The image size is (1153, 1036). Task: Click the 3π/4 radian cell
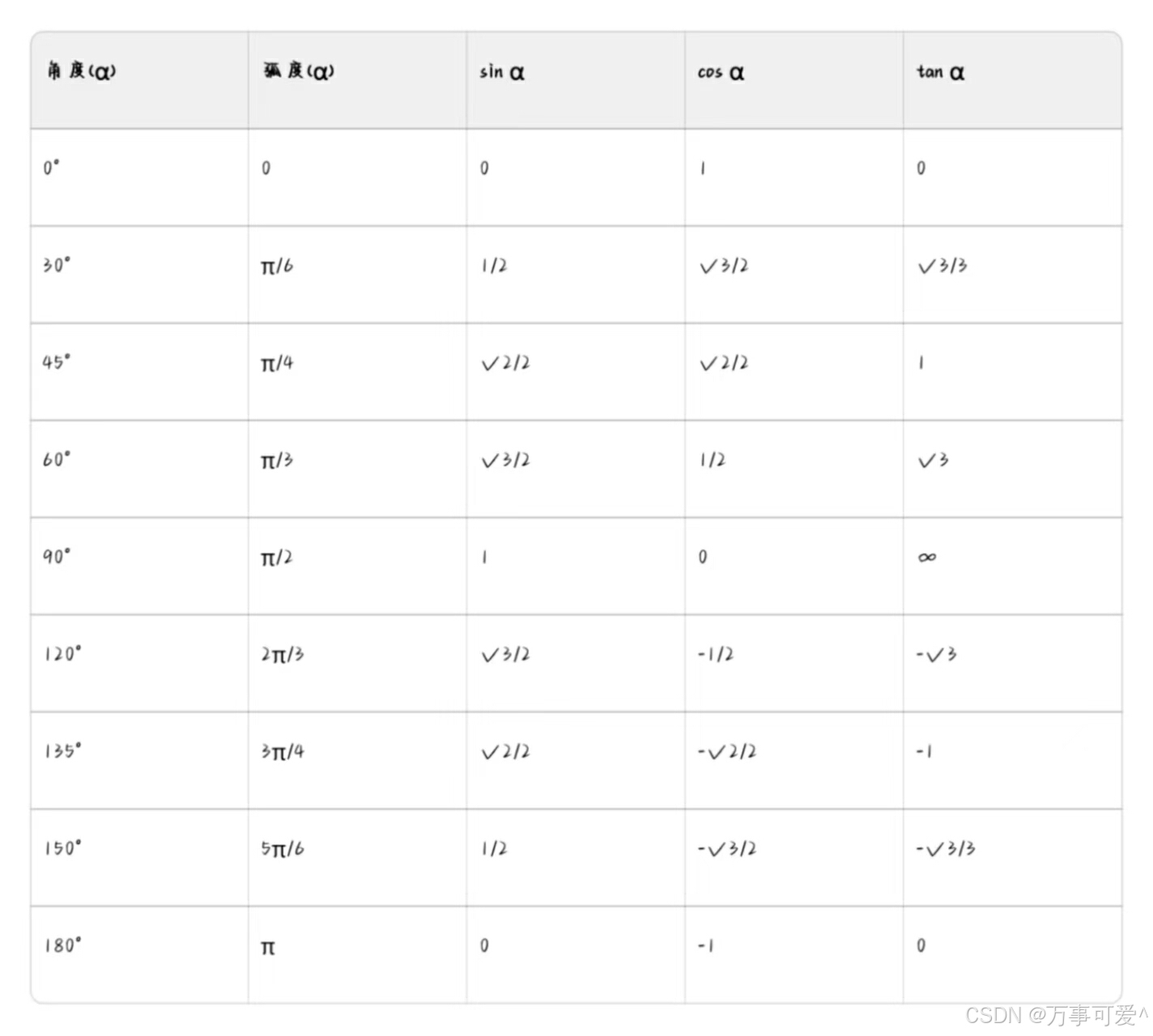click(283, 751)
